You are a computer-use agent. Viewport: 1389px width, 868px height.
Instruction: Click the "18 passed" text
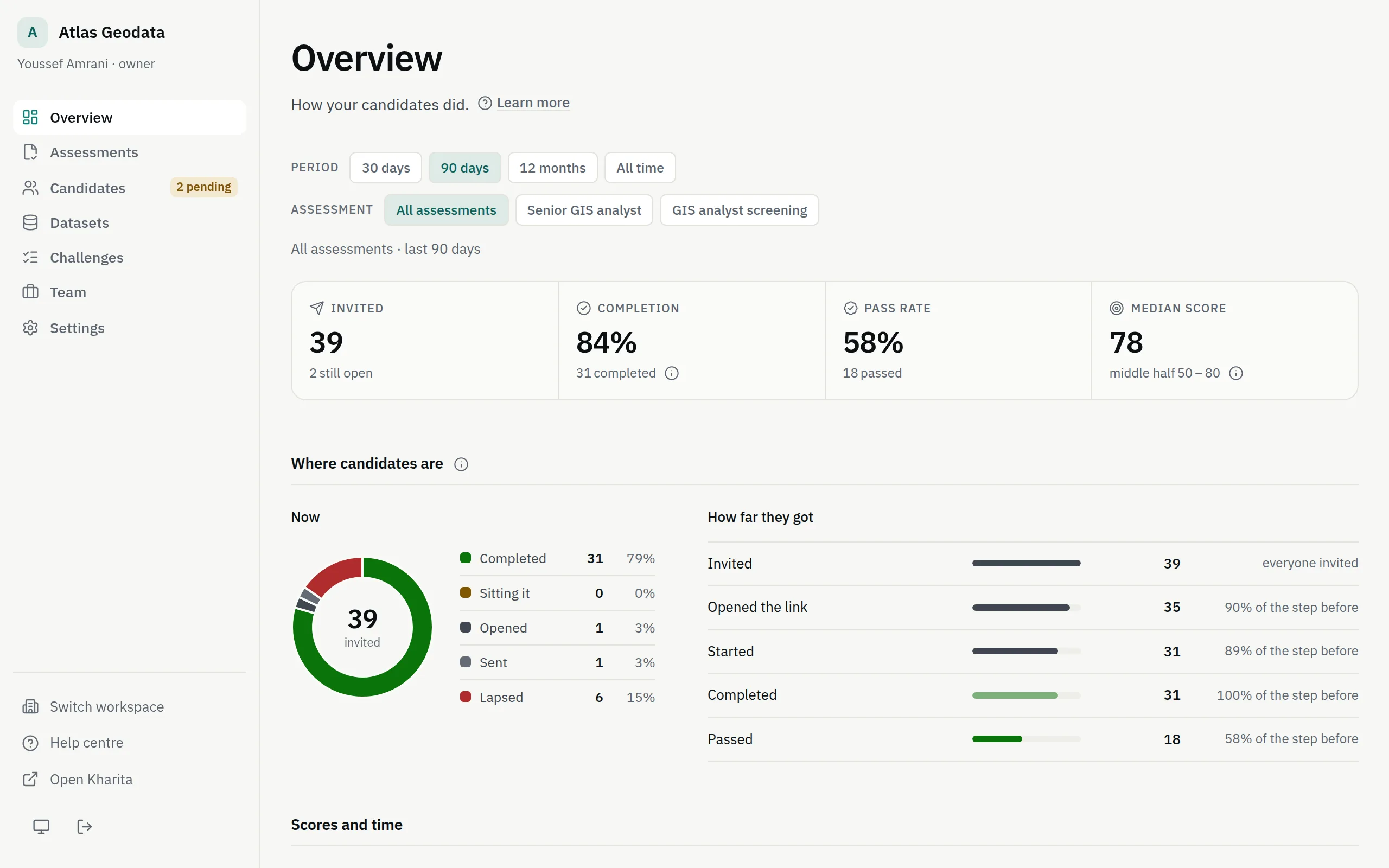(872, 373)
